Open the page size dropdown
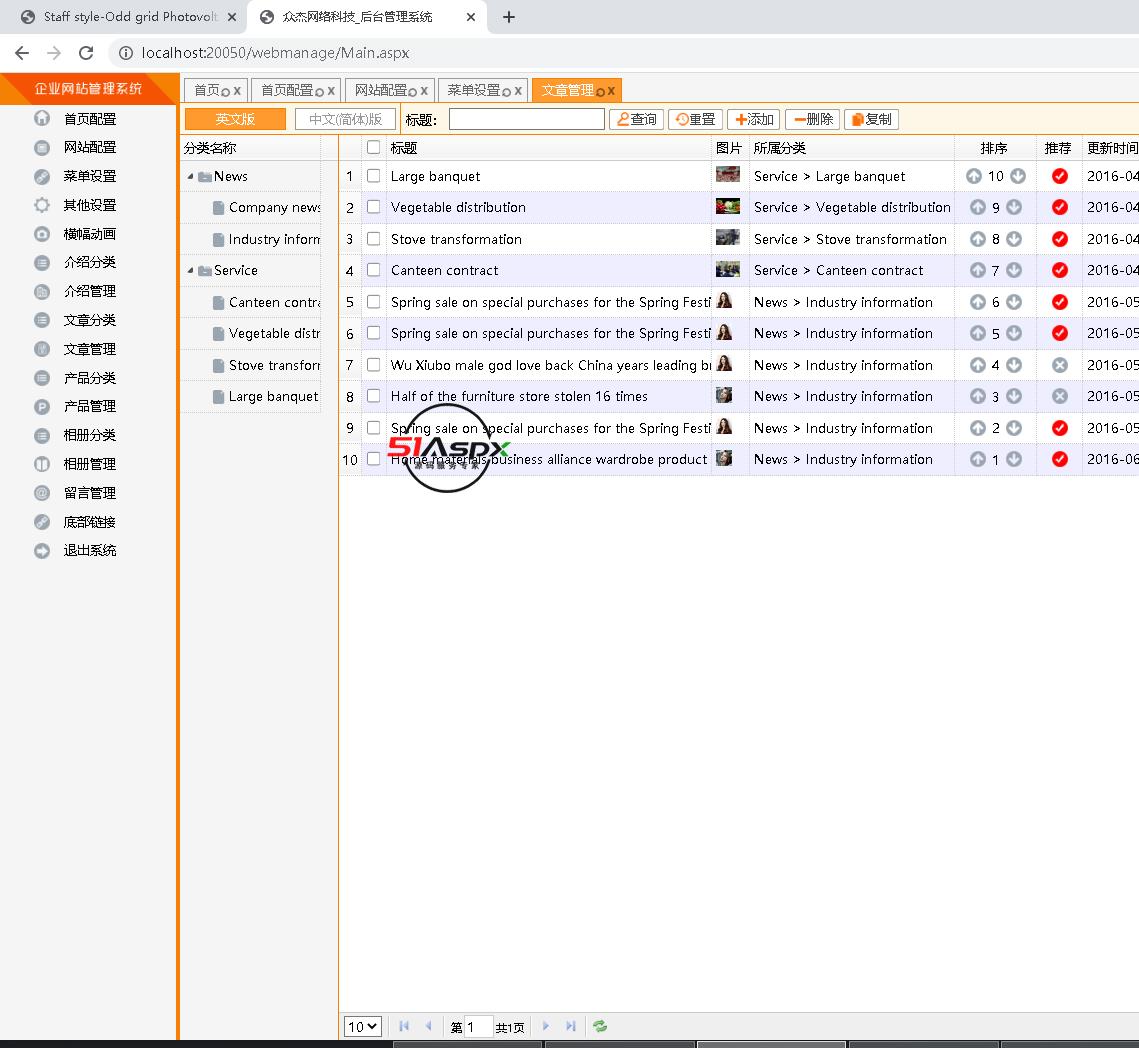 [x=362, y=1026]
